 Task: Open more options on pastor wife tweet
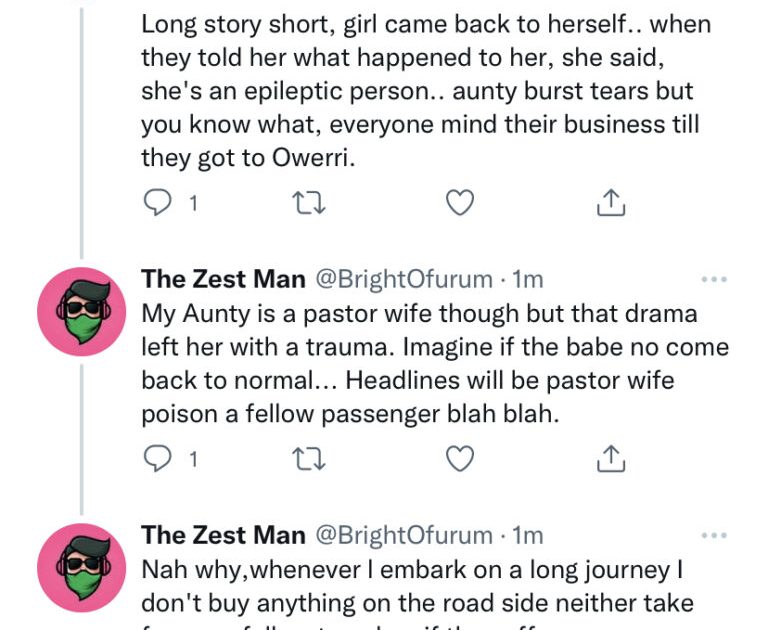tap(715, 280)
